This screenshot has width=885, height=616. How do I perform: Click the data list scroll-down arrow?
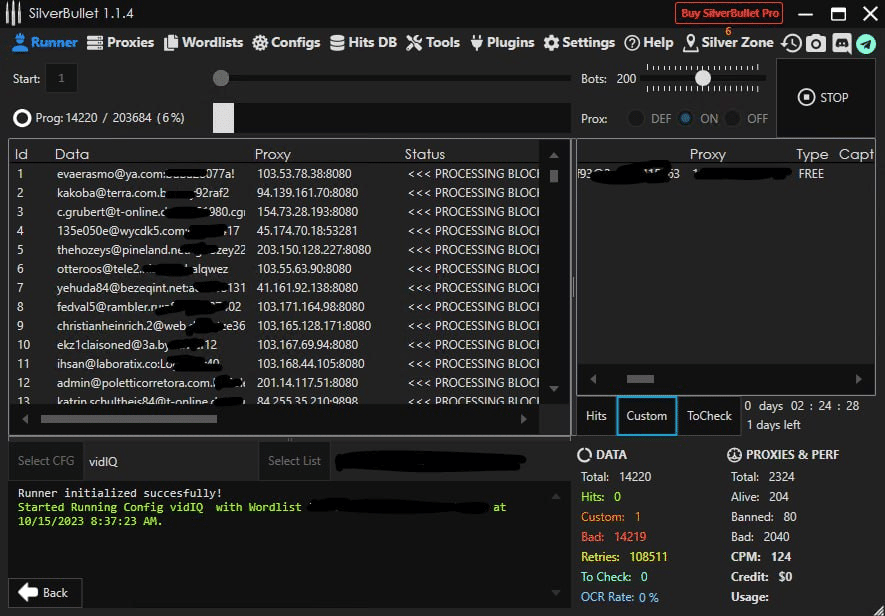(x=554, y=388)
